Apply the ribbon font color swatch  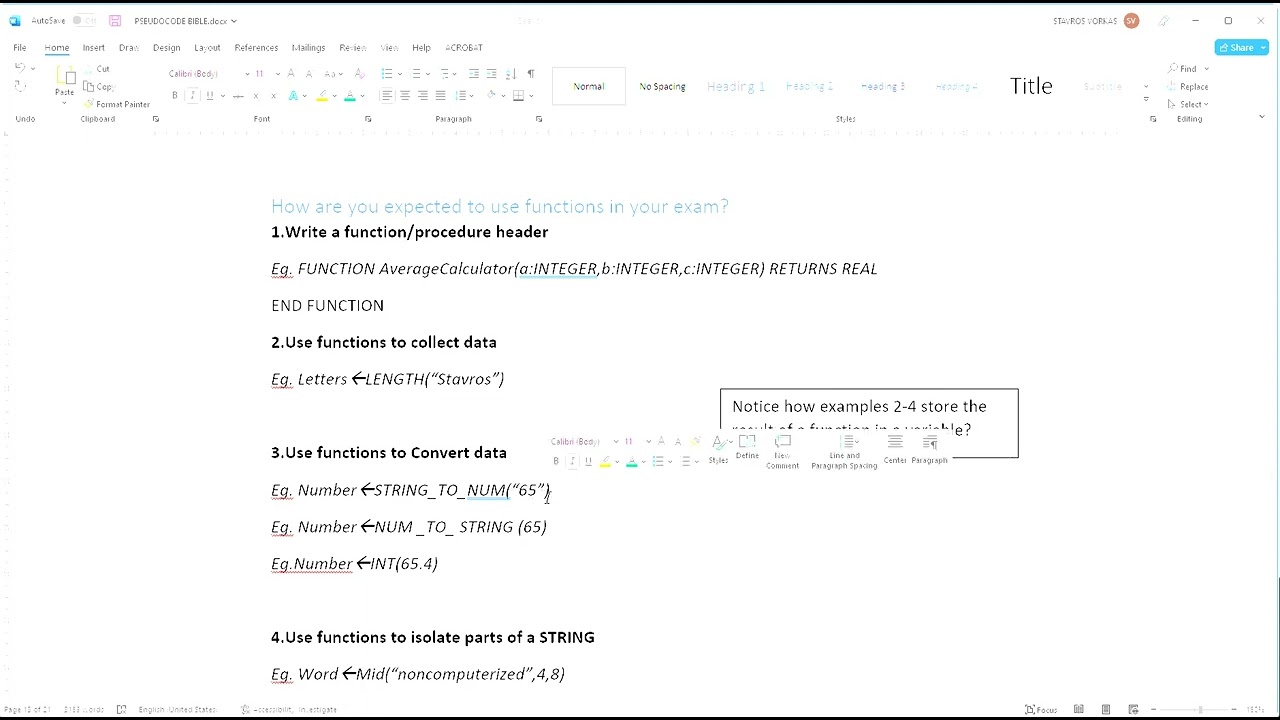350,96
